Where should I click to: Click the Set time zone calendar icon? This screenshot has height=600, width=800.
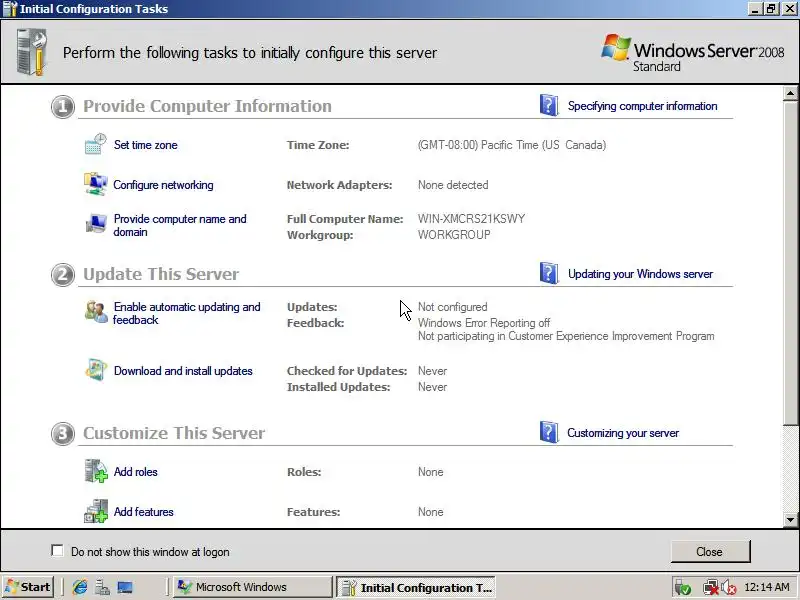point(95,144)
